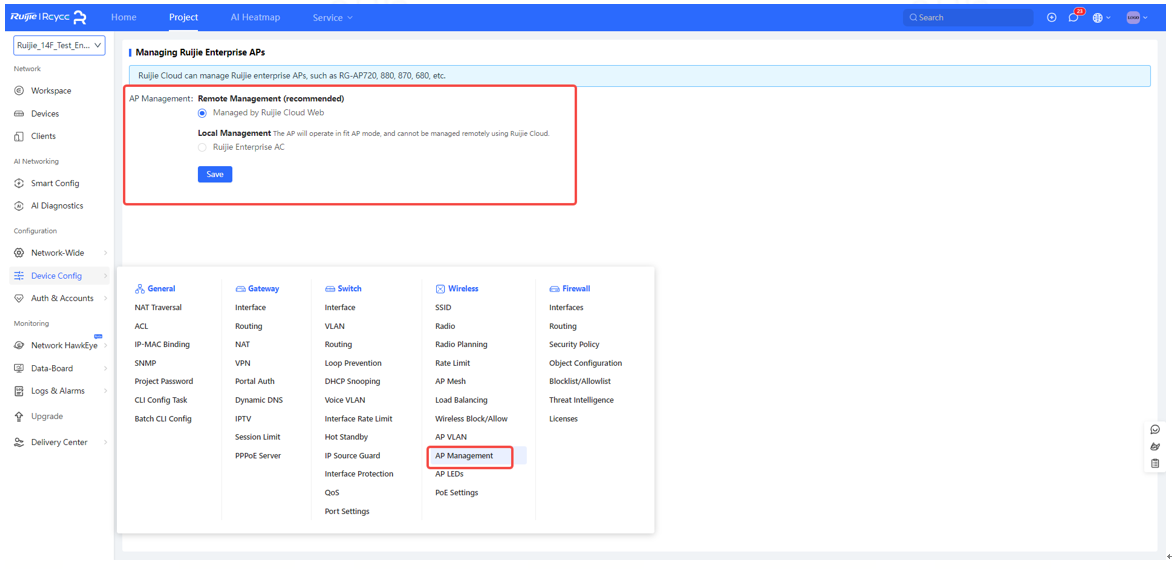Open the account avatar dropdown
The width and height of the screenshot is (1172, 569).
pos(1137,17)
